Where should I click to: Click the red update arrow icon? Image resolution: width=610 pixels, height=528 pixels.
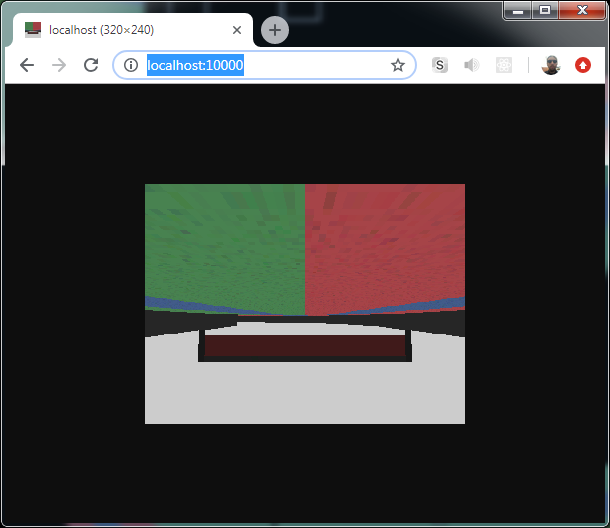pyautogui.click(x=583, y=65)
